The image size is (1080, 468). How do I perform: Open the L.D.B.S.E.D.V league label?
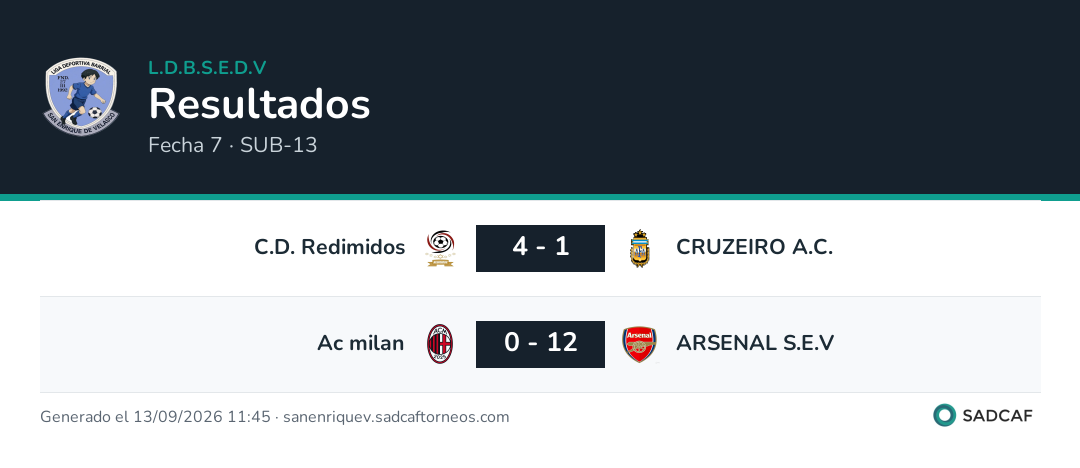coord(207,68)
